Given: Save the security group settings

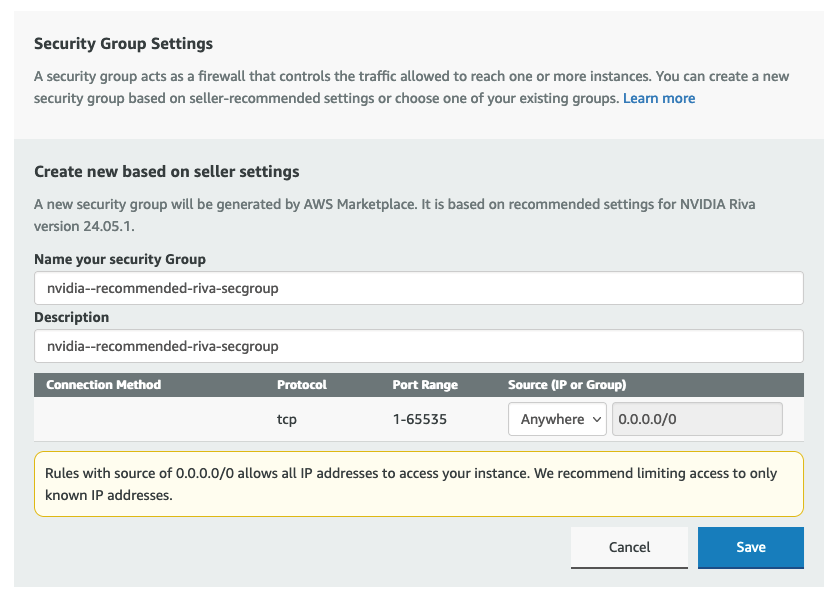Looking at the screenshot, I should tap(750, 547).
